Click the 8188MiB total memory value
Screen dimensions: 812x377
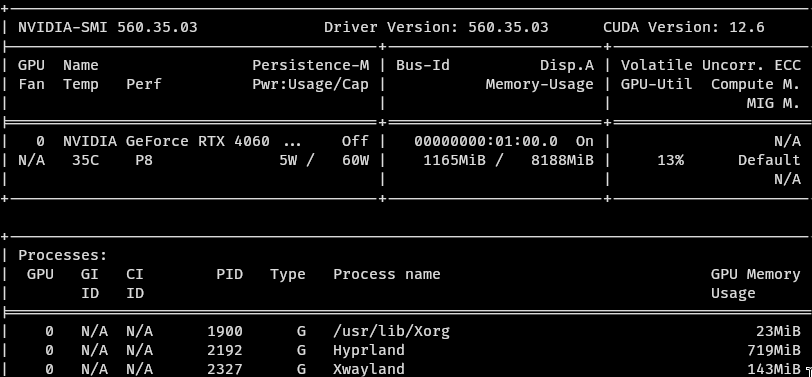[x=562, y=161]
